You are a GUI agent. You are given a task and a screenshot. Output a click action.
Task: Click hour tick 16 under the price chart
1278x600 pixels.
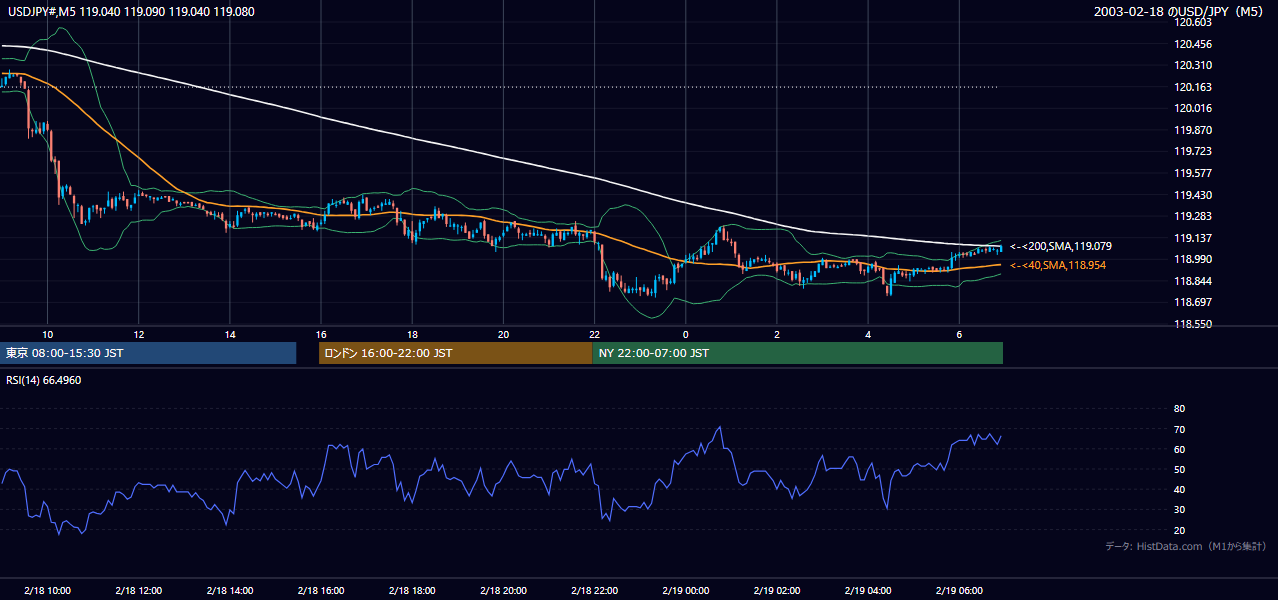(x=321, y=334)
